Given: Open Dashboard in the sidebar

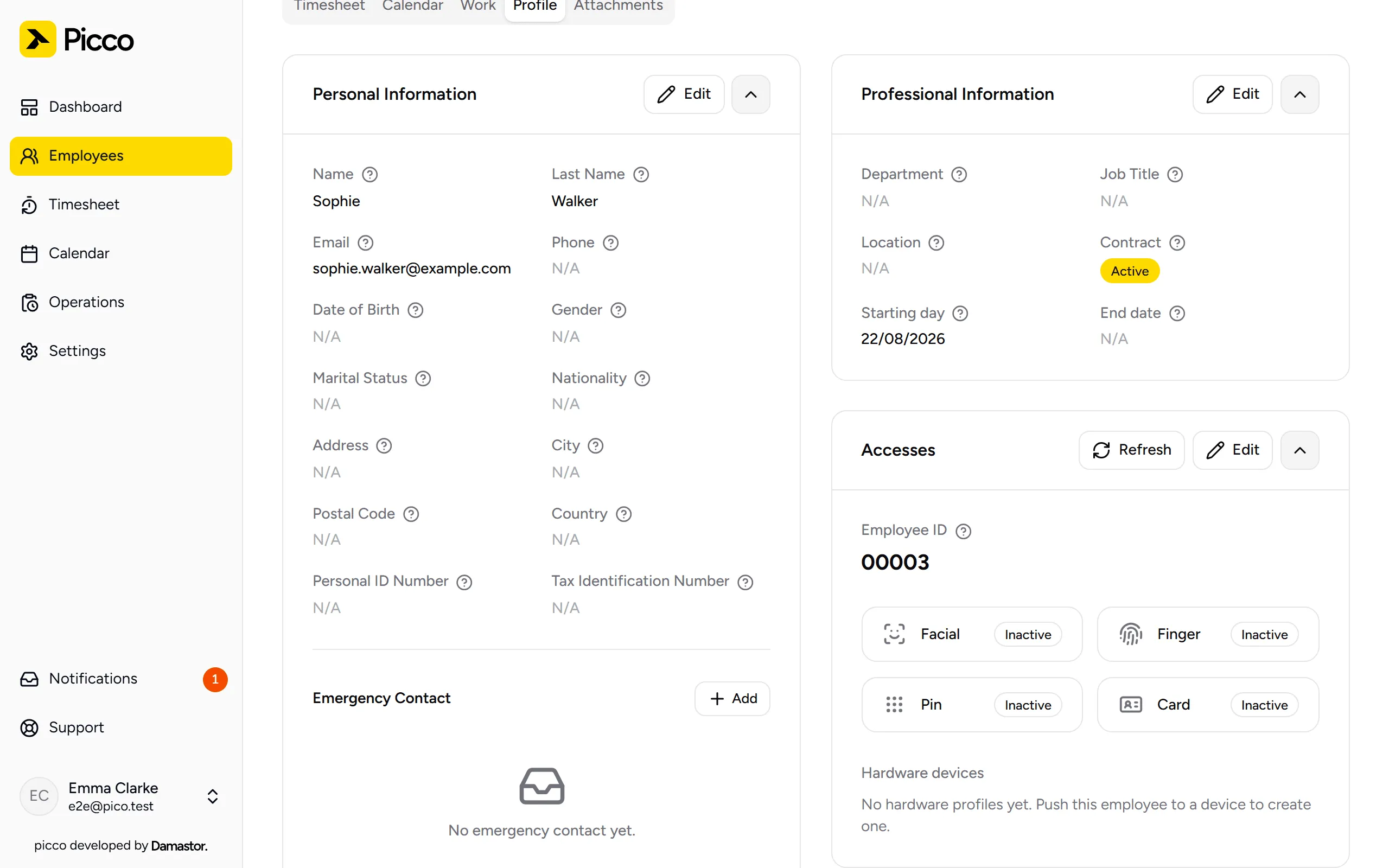Looking at the screenshot, I should (x=121, y=107).
